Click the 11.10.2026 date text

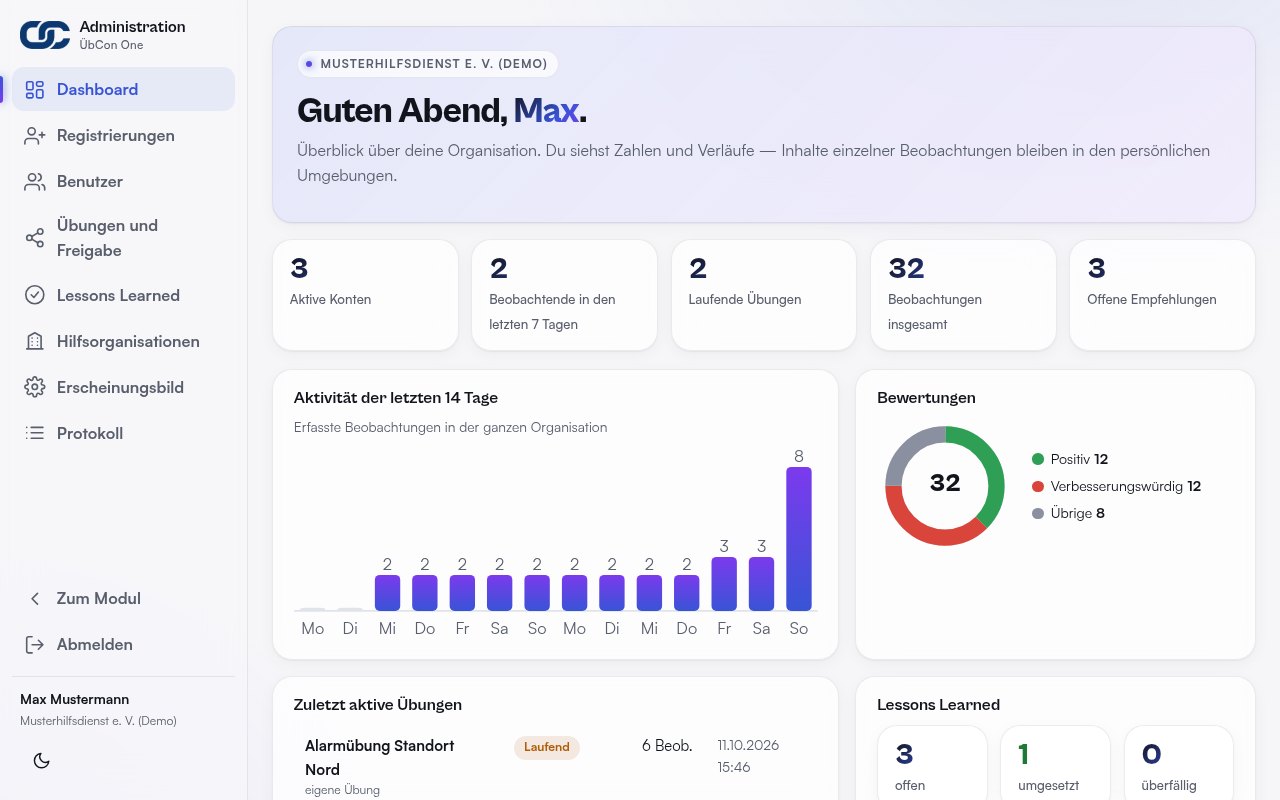click(748, 746)
